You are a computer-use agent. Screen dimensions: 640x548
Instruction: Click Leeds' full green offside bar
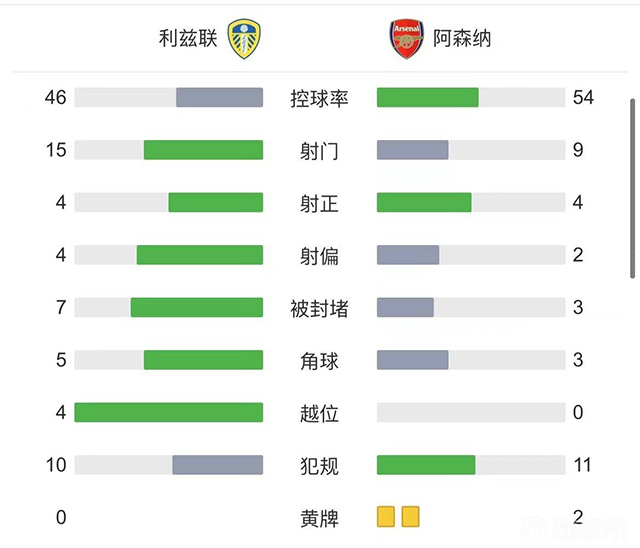pos(168,412)
